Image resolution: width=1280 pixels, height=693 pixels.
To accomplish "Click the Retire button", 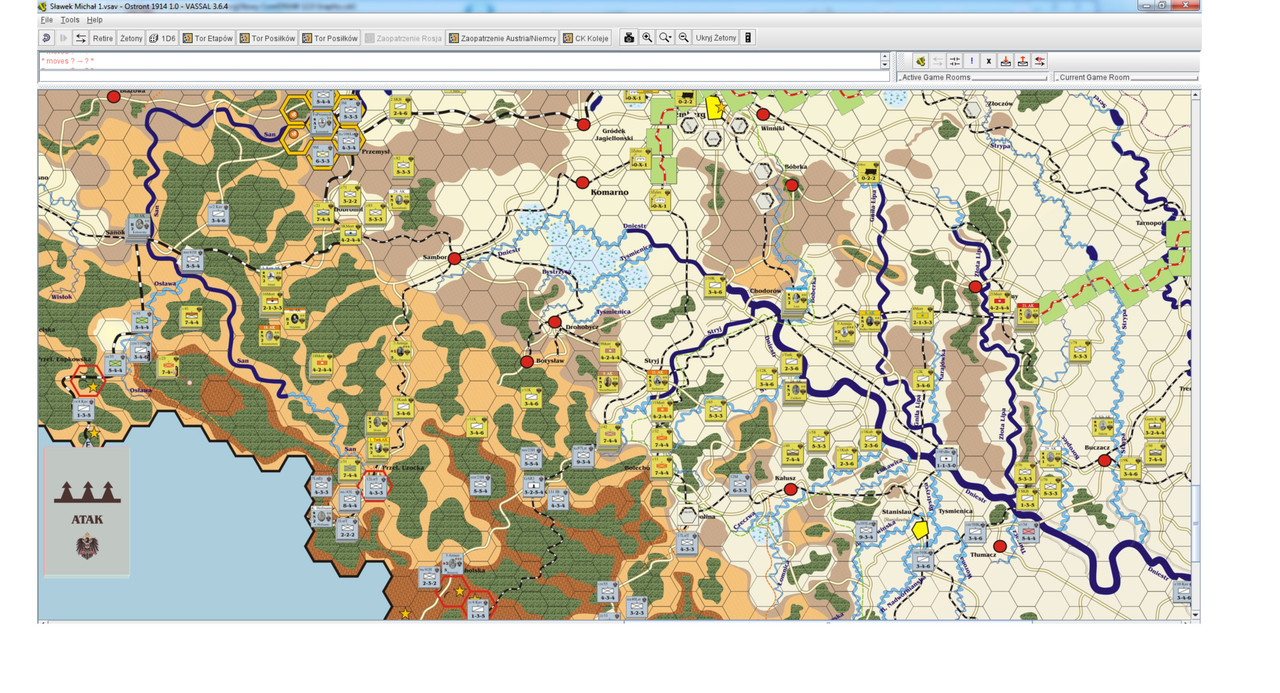I will 103,38.
